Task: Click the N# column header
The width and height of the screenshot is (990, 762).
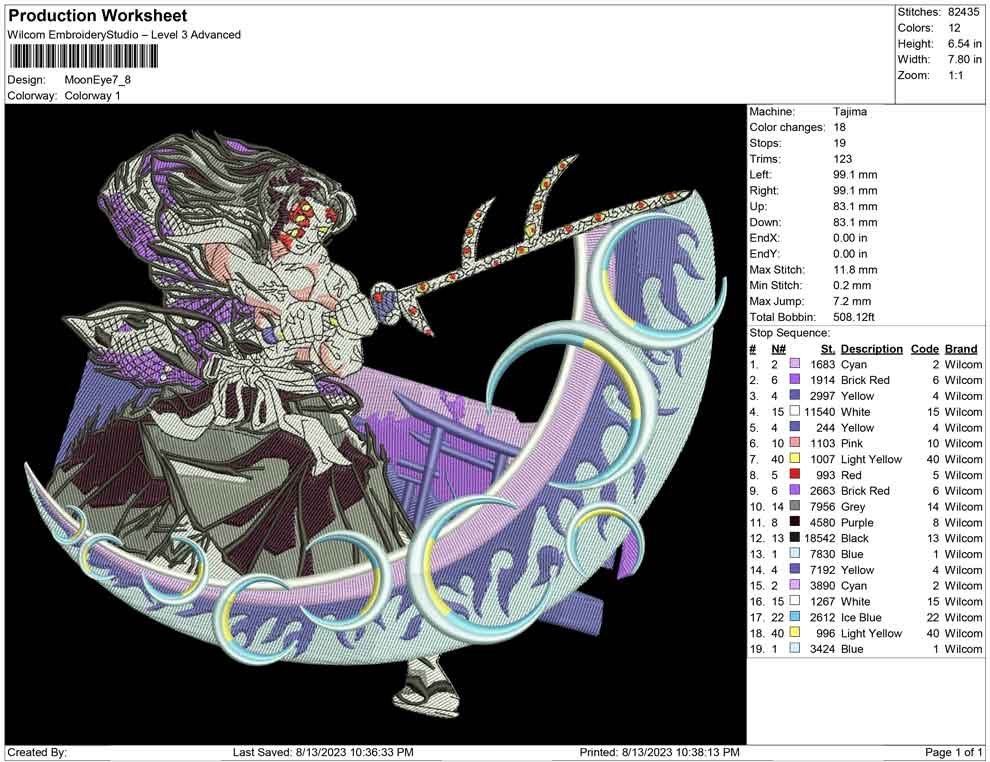Action: click(x=778, y=349)
